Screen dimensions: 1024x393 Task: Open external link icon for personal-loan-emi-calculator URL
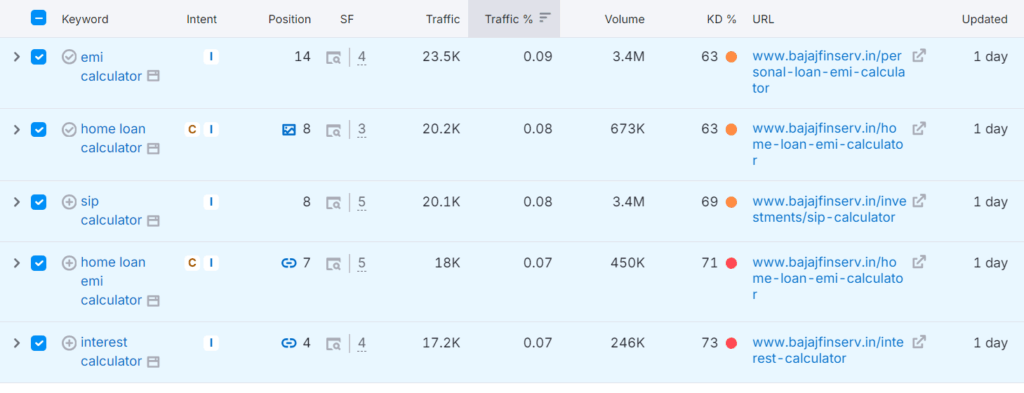(919, 56)
